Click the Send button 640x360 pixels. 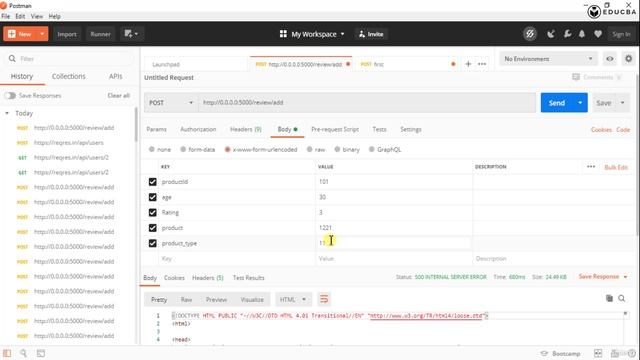point(557,102)
